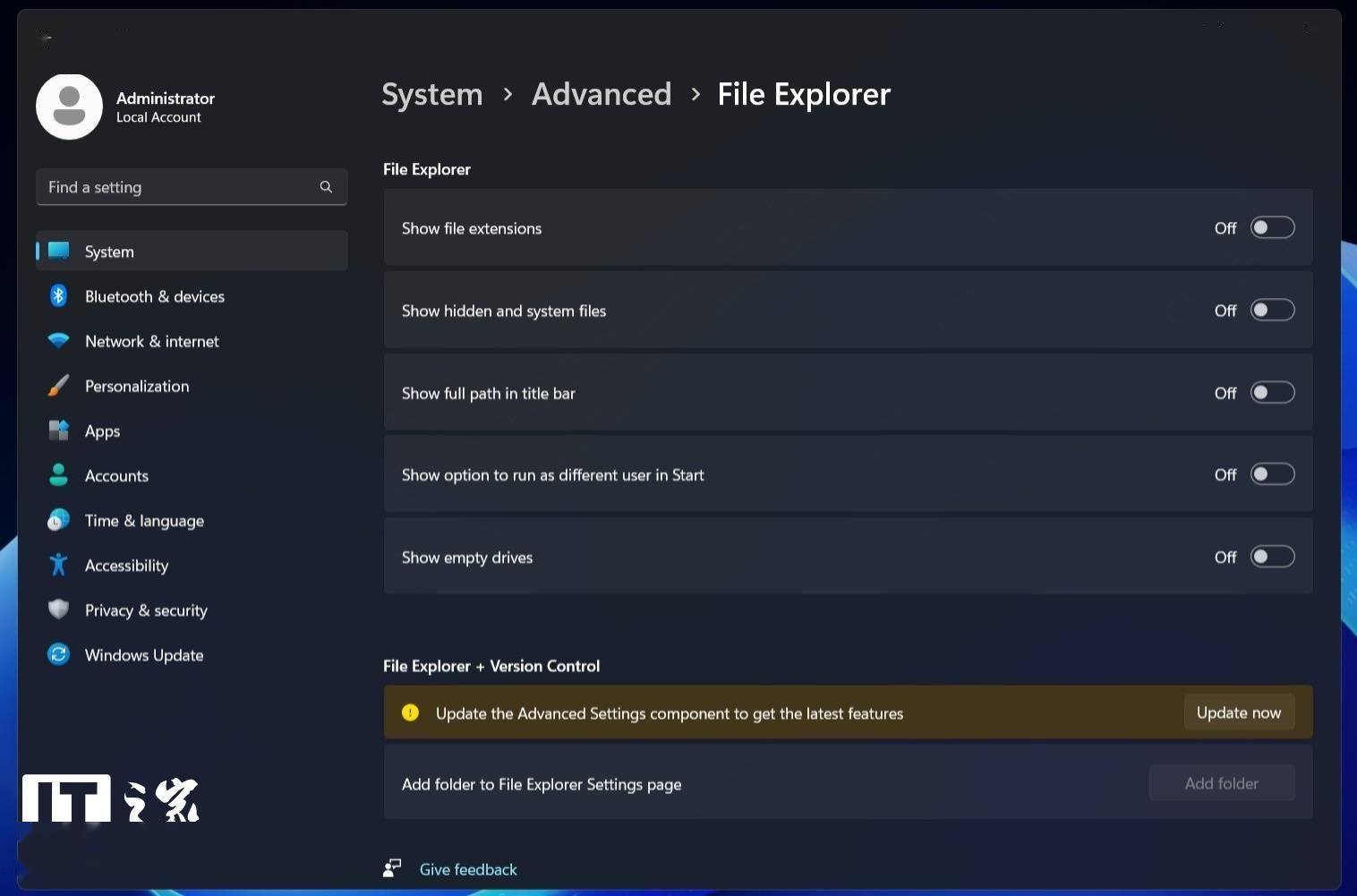The height and width of the screenshot is (896, 1357).
Task: Open Time & language settings
Action: point(192,520)
